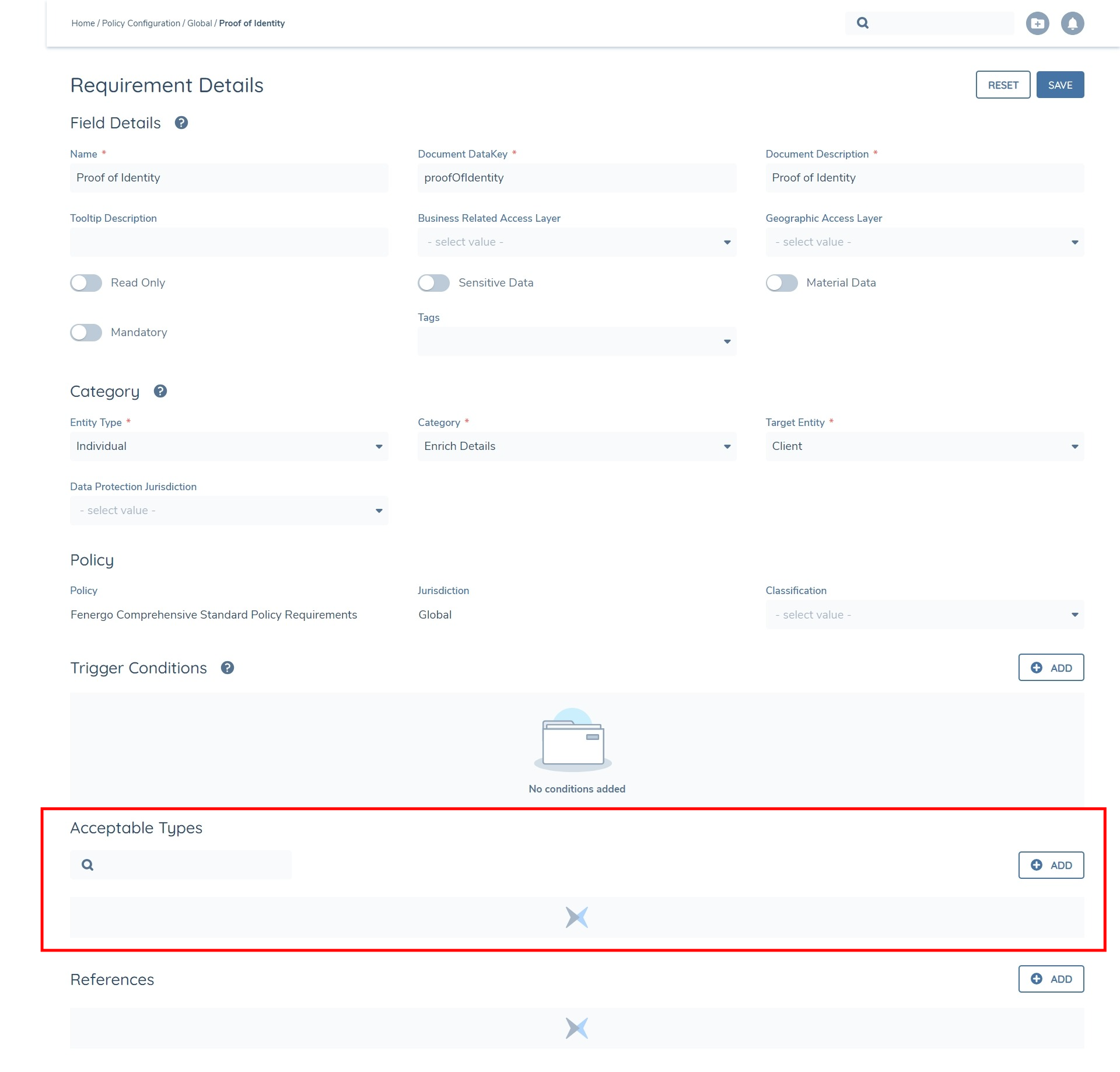
Task: Click the Field Details help icon
Action: coord(181,123)
